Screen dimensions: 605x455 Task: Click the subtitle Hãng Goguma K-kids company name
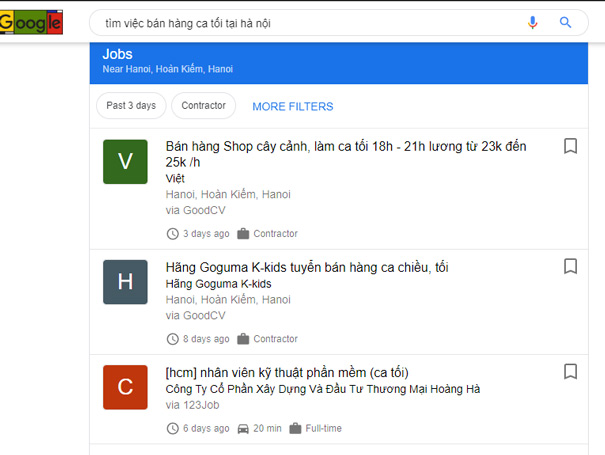pos(218,284)
